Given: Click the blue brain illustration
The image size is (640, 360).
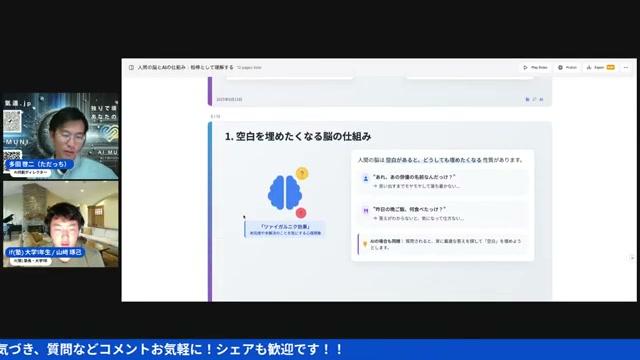Looking at the screenshot, I should [285, 193].
